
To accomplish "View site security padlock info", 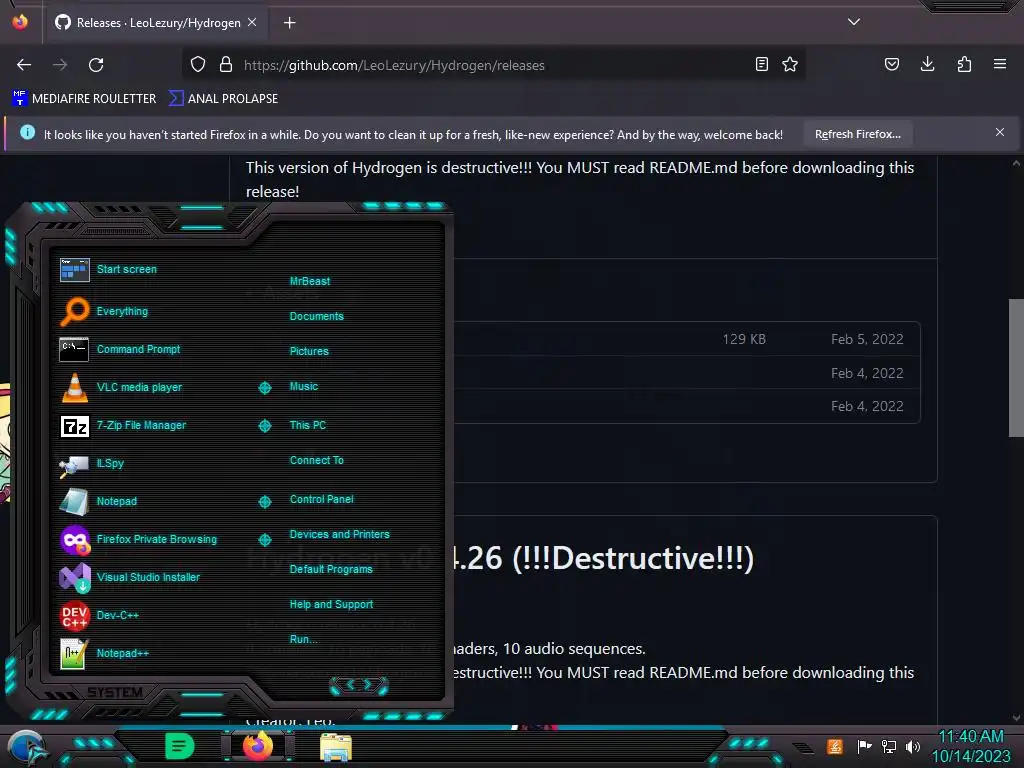I will pos(226,64).
